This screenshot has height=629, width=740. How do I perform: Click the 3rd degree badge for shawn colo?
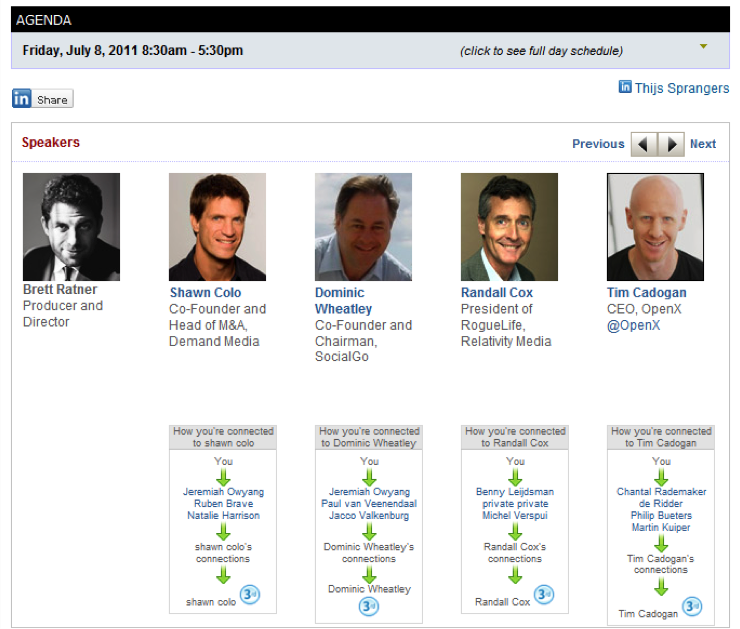[250, 594]
